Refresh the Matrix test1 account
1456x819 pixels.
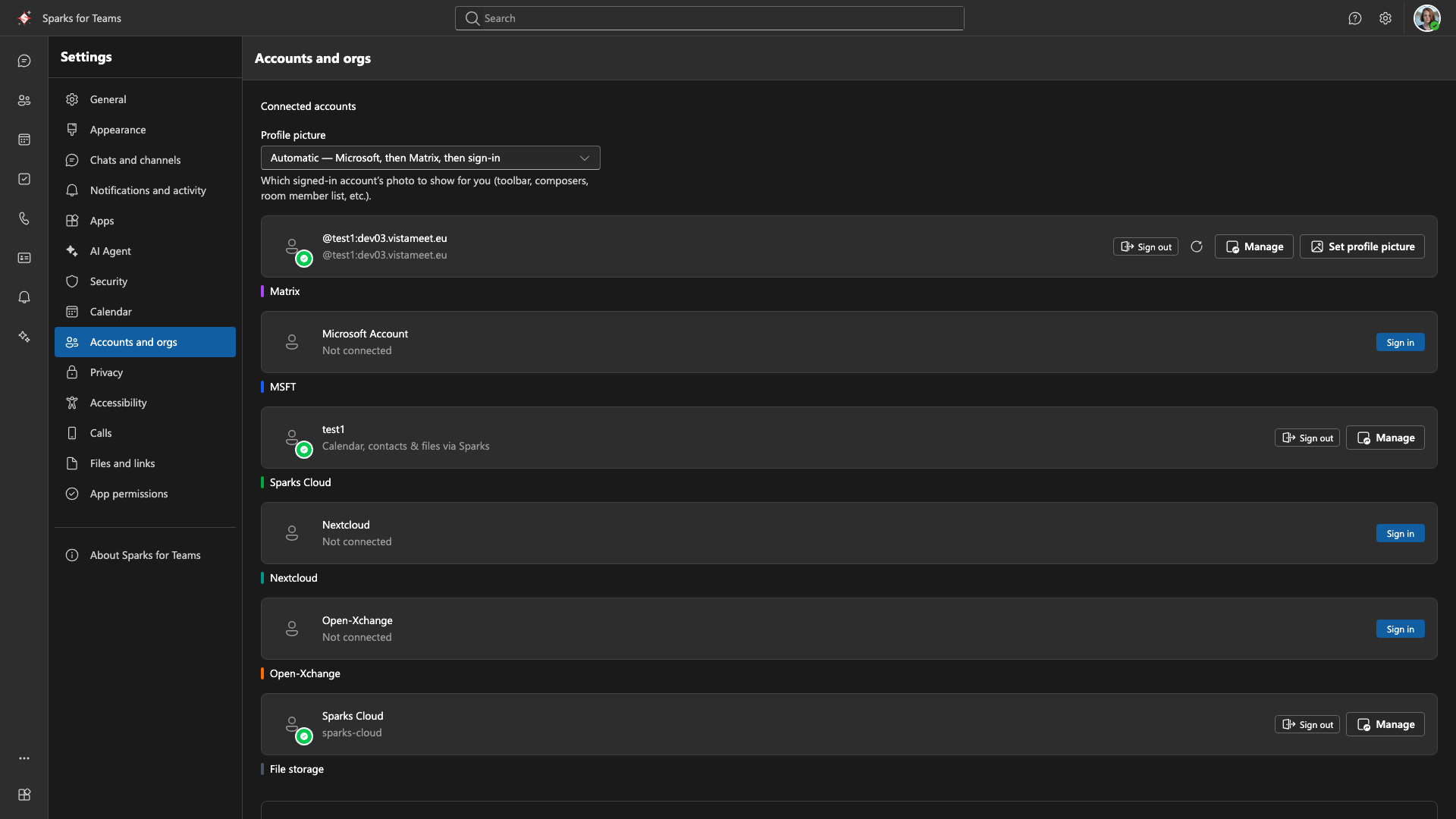tap(1197, 246)
